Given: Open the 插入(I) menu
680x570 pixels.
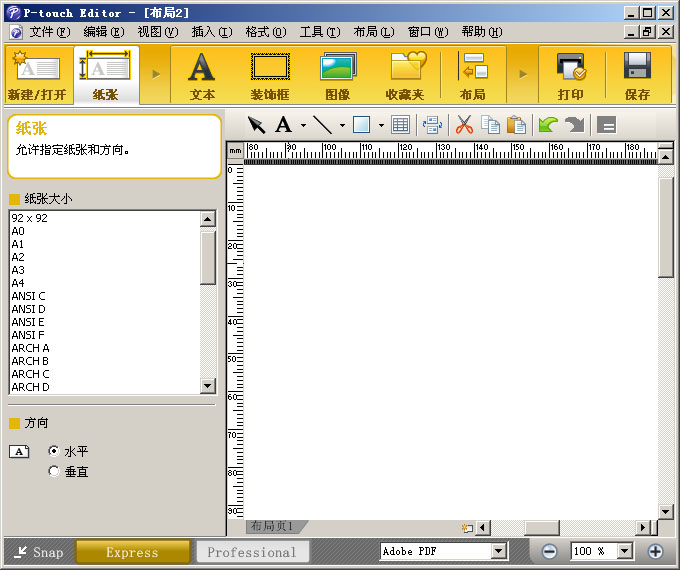Looking at the screenshot, I should tap(212, 32).
